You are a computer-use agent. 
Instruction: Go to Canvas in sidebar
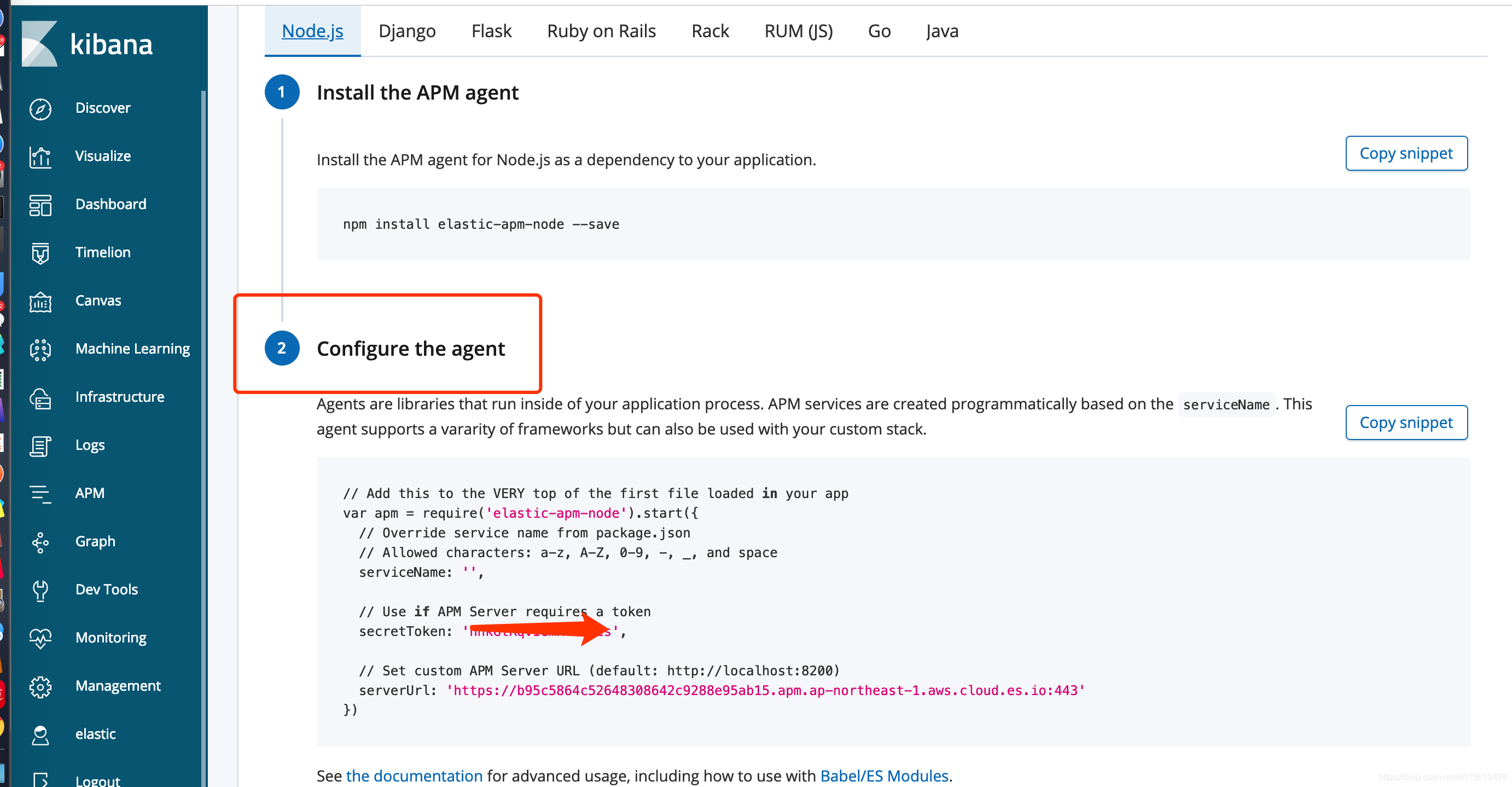[98, 300]
